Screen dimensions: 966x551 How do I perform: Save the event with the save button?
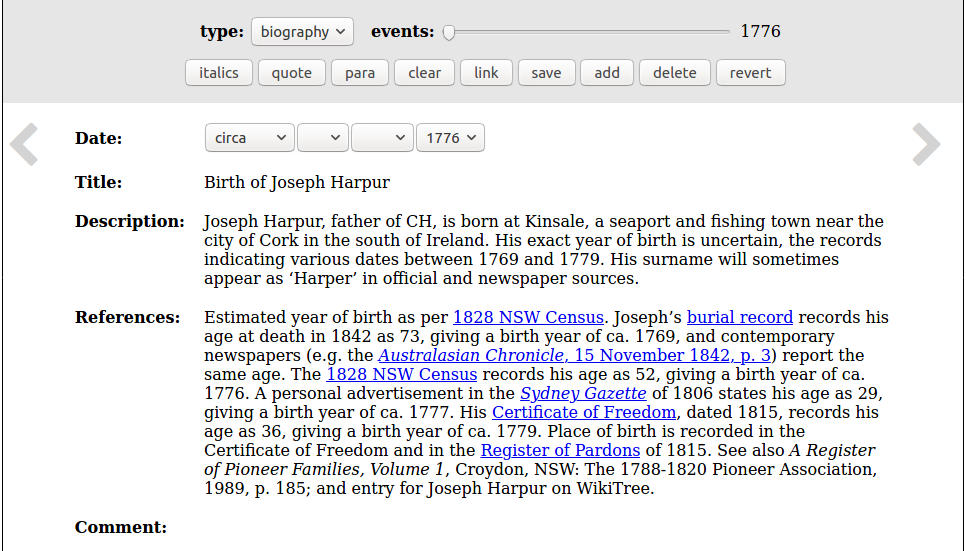[546, 73]
